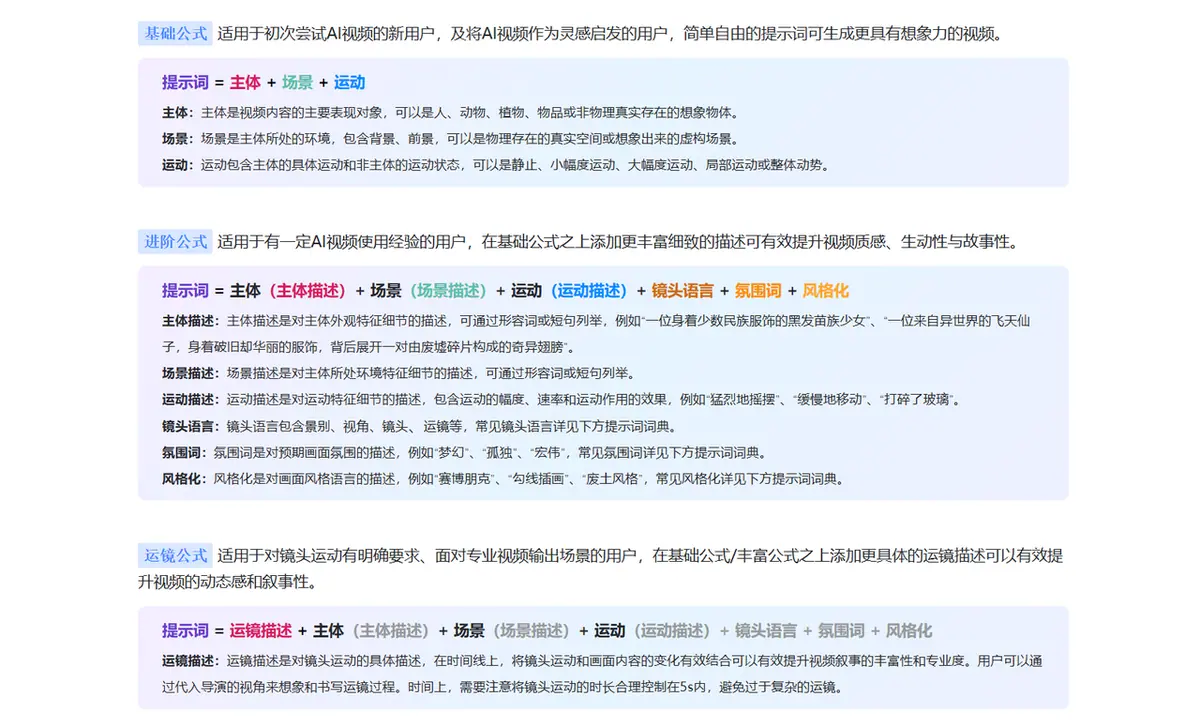1200x728 pixels.
Task: Click the orange 氛围词 in advanced formula
Action: tap(758, 291)
